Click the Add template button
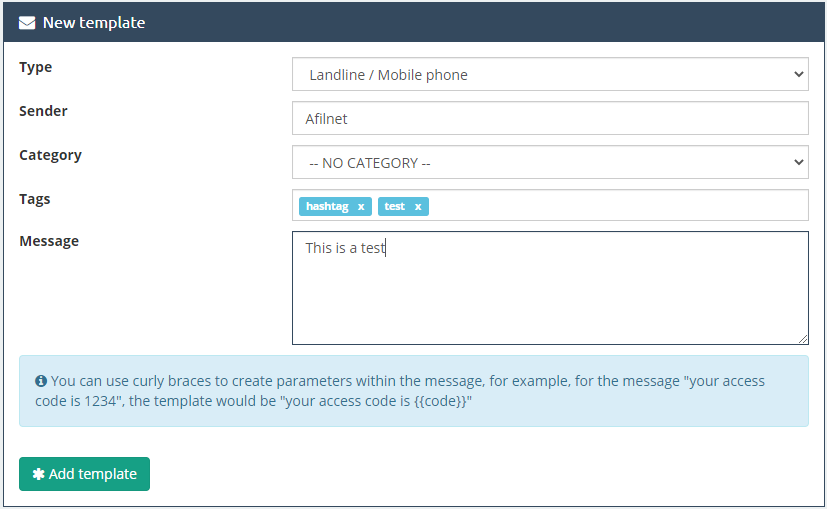 [x=84, y=474]
